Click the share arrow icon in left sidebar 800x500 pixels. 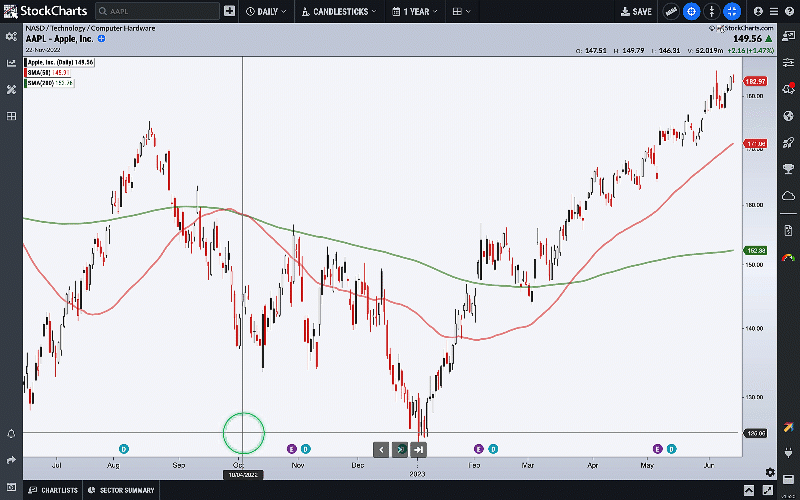coord(11,460)
